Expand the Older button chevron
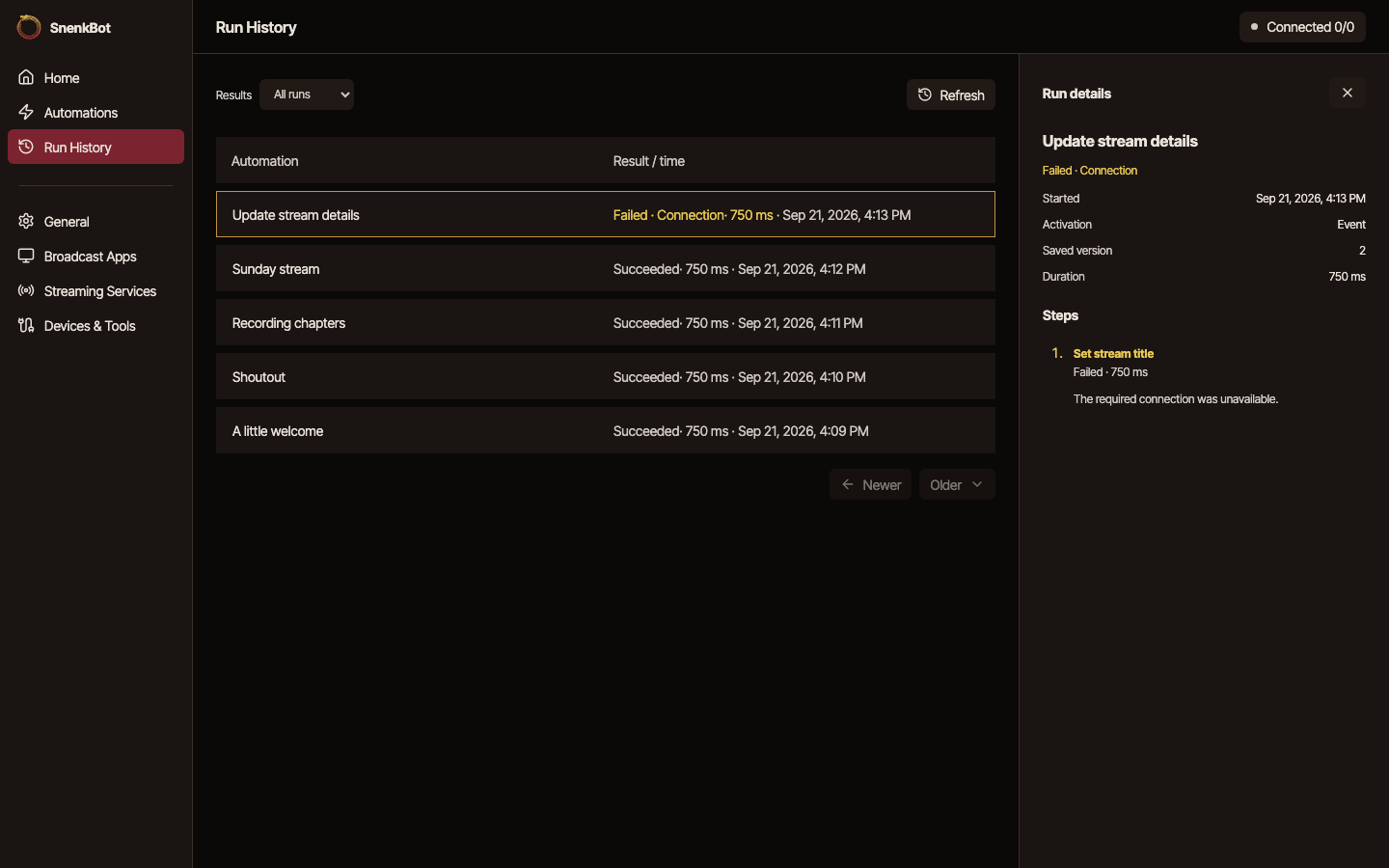This screenshot has width=1389, height=868. point(977,484)
